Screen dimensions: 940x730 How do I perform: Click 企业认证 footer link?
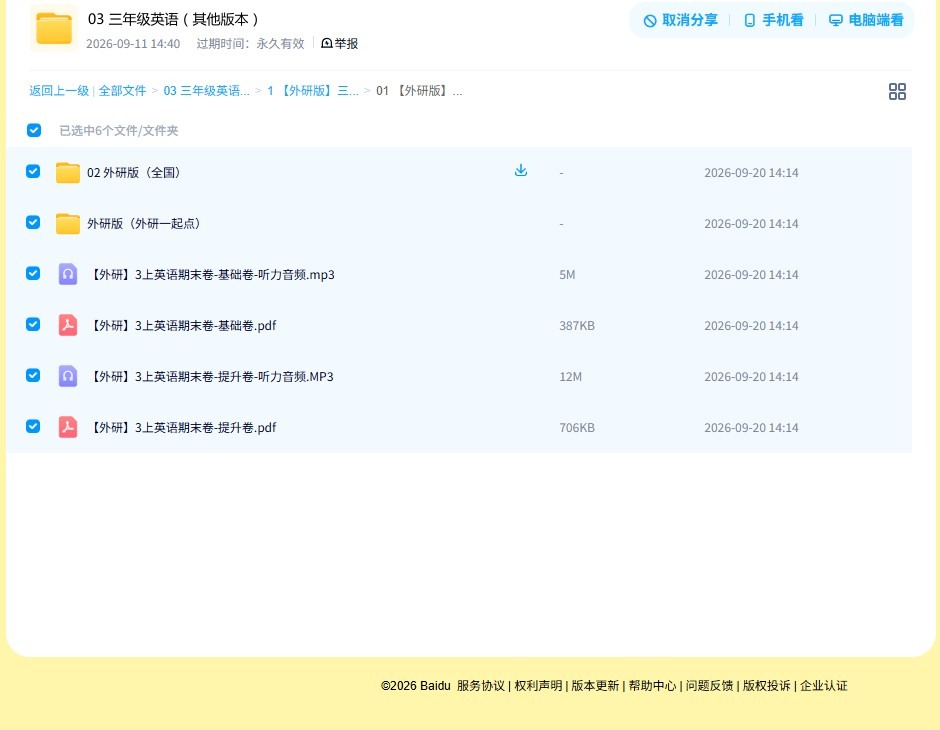824,686
